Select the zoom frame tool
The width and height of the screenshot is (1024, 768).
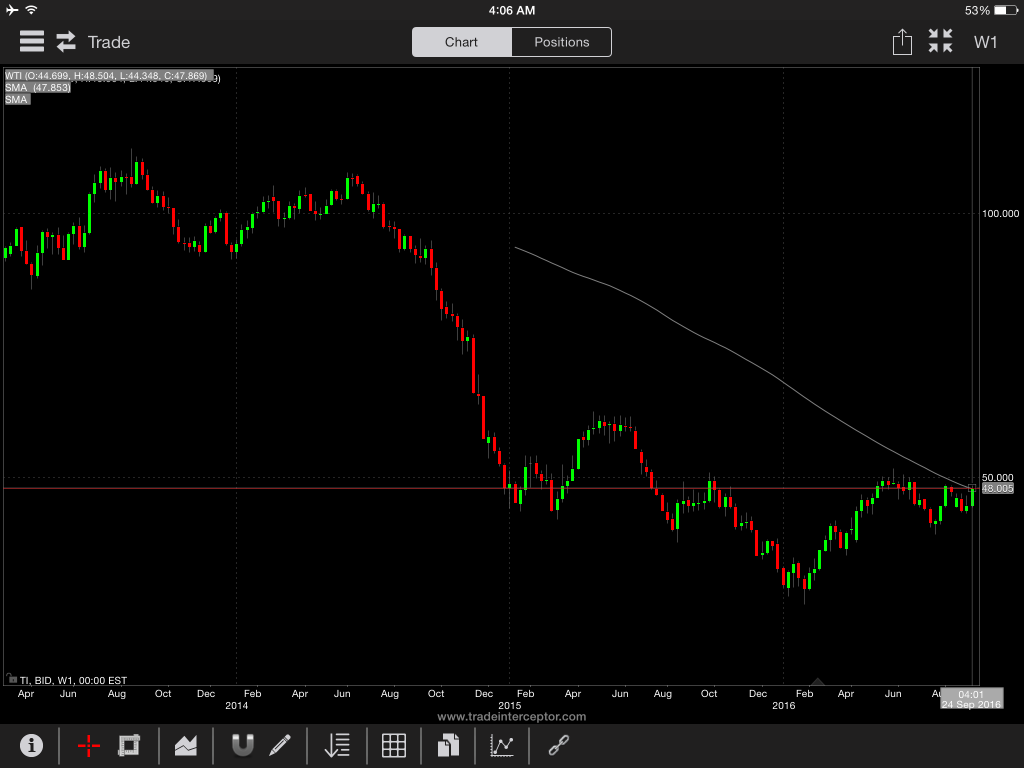(129, 745)
